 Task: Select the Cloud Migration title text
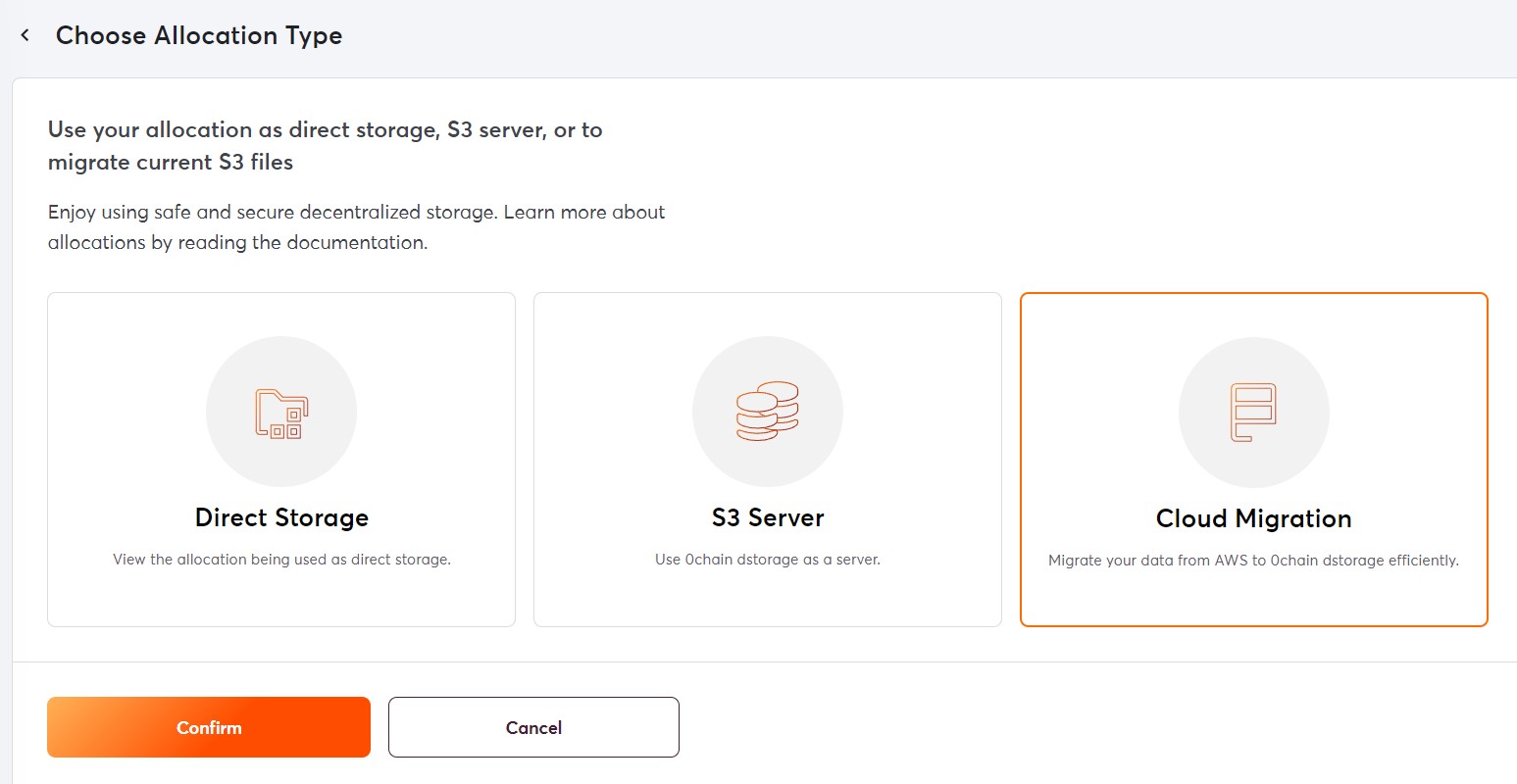1253,518
